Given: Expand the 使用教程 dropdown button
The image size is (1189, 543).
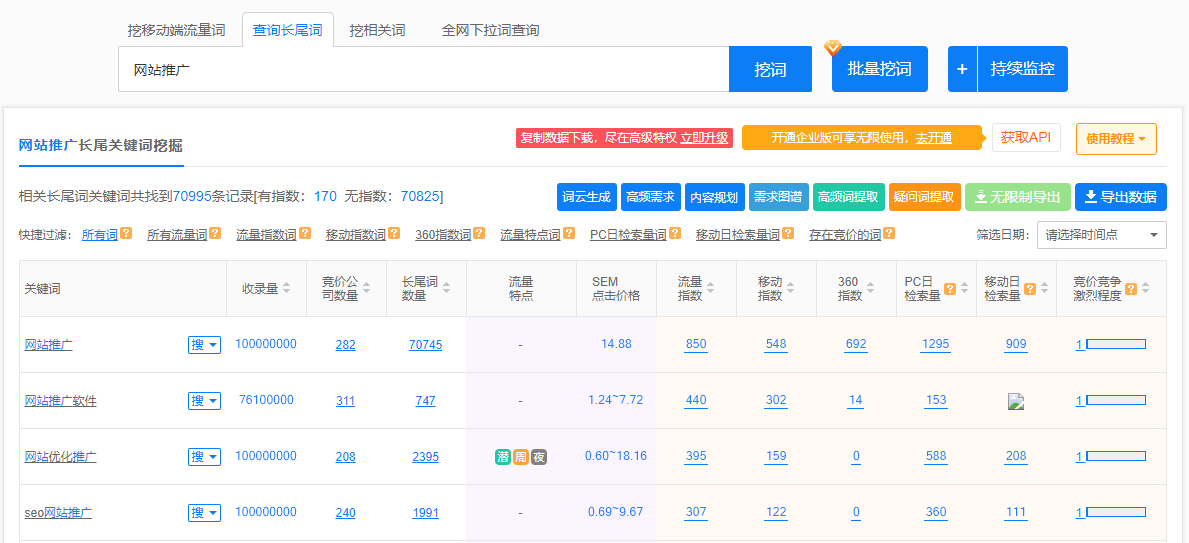Looking at the screenshot, I should [x=1116, y=139].
